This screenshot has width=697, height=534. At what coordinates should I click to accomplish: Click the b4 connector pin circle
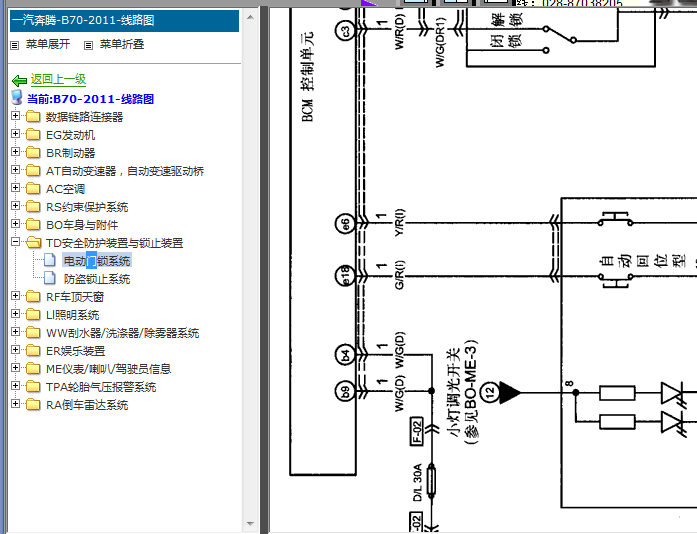[345, 355]
